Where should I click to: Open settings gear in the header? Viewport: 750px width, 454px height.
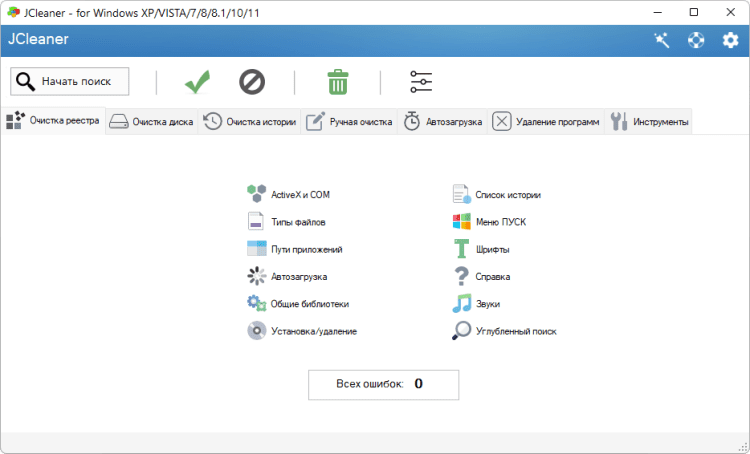coord(730,40)
